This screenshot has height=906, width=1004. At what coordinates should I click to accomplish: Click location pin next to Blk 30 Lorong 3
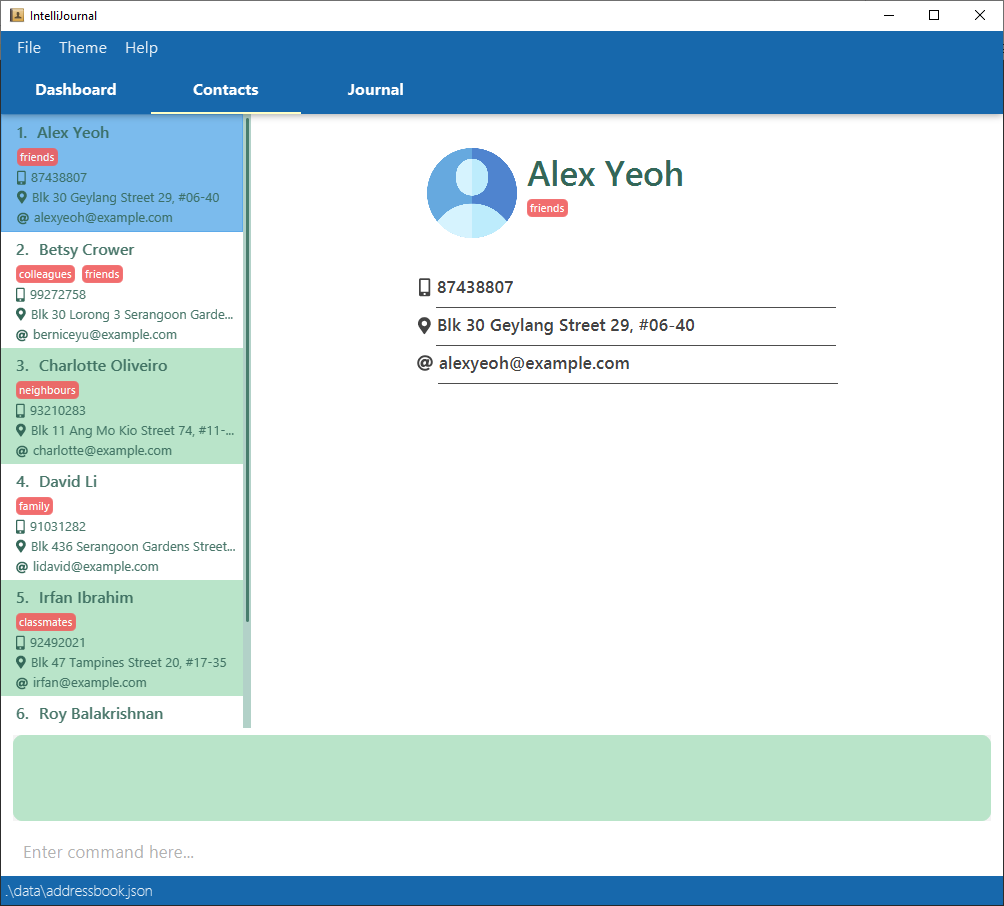pyautogui.click(x=21, y=314)
